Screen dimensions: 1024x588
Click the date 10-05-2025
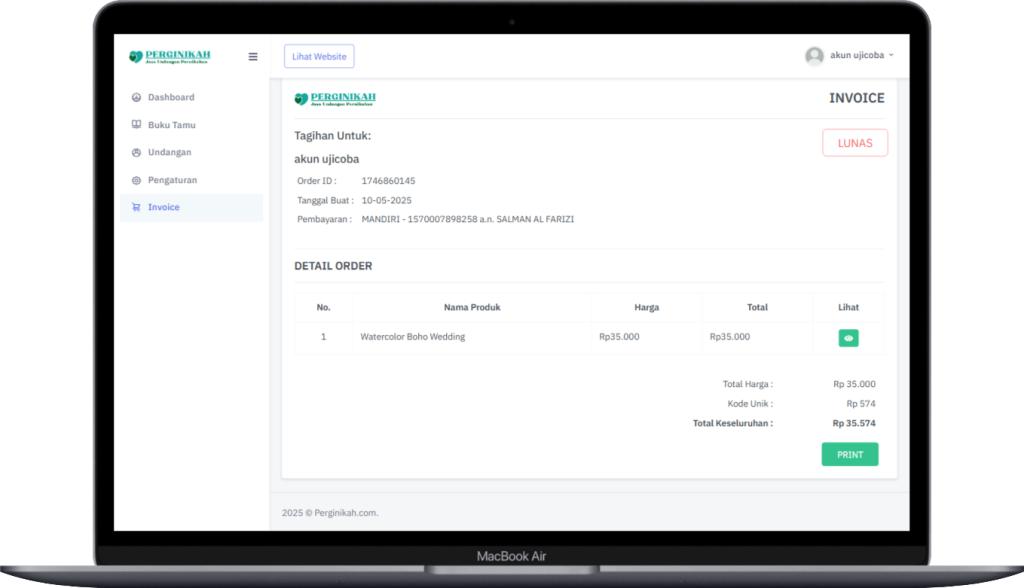click(x=387, y=201)
